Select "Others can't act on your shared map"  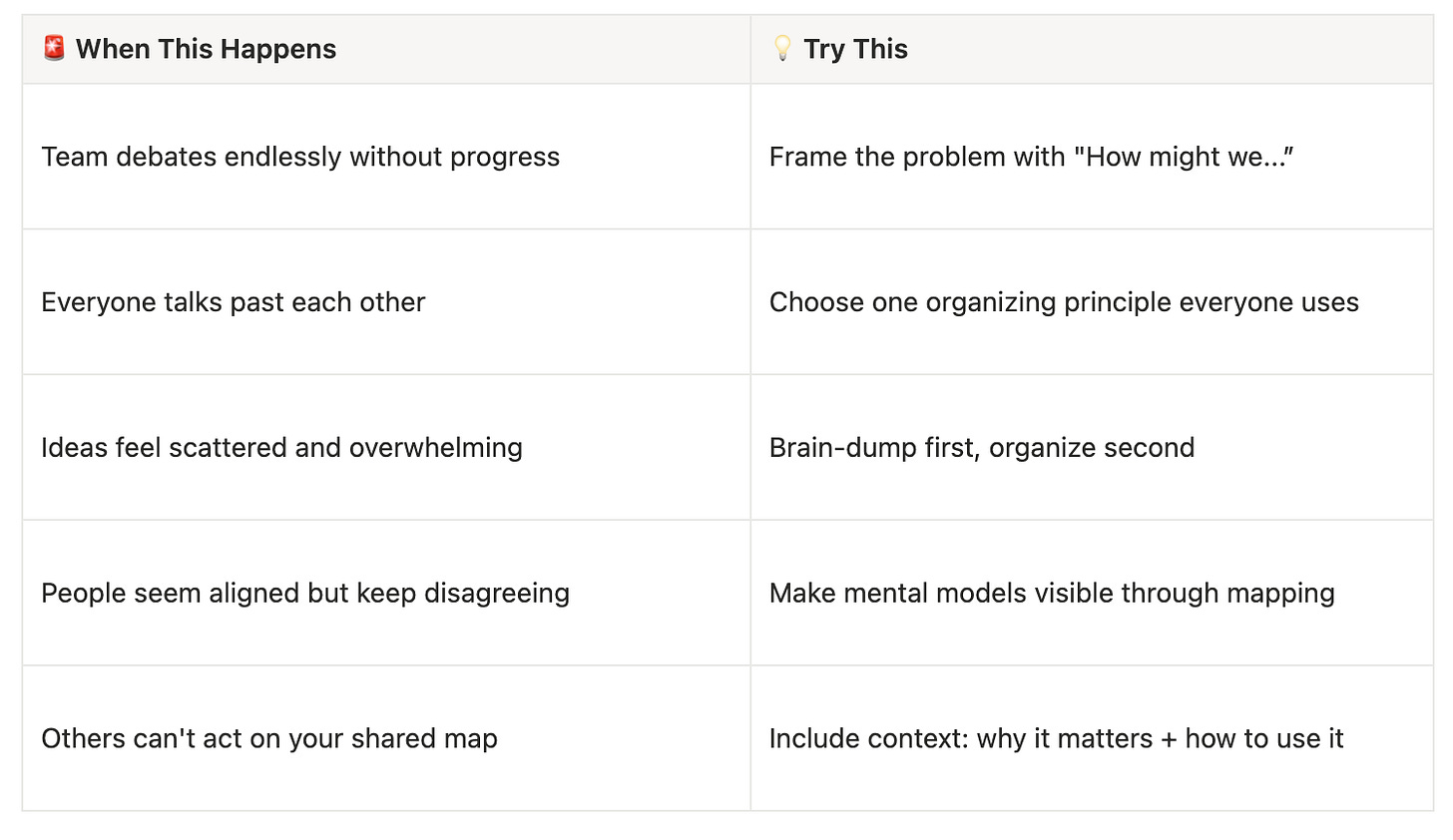tap(269, 738)
